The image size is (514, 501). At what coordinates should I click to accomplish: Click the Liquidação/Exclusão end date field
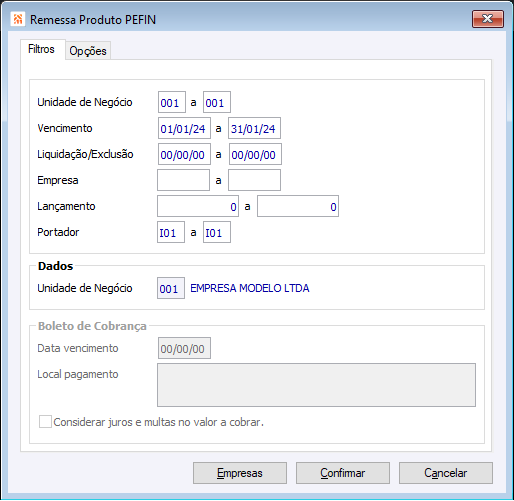click(x=255, y=154)
